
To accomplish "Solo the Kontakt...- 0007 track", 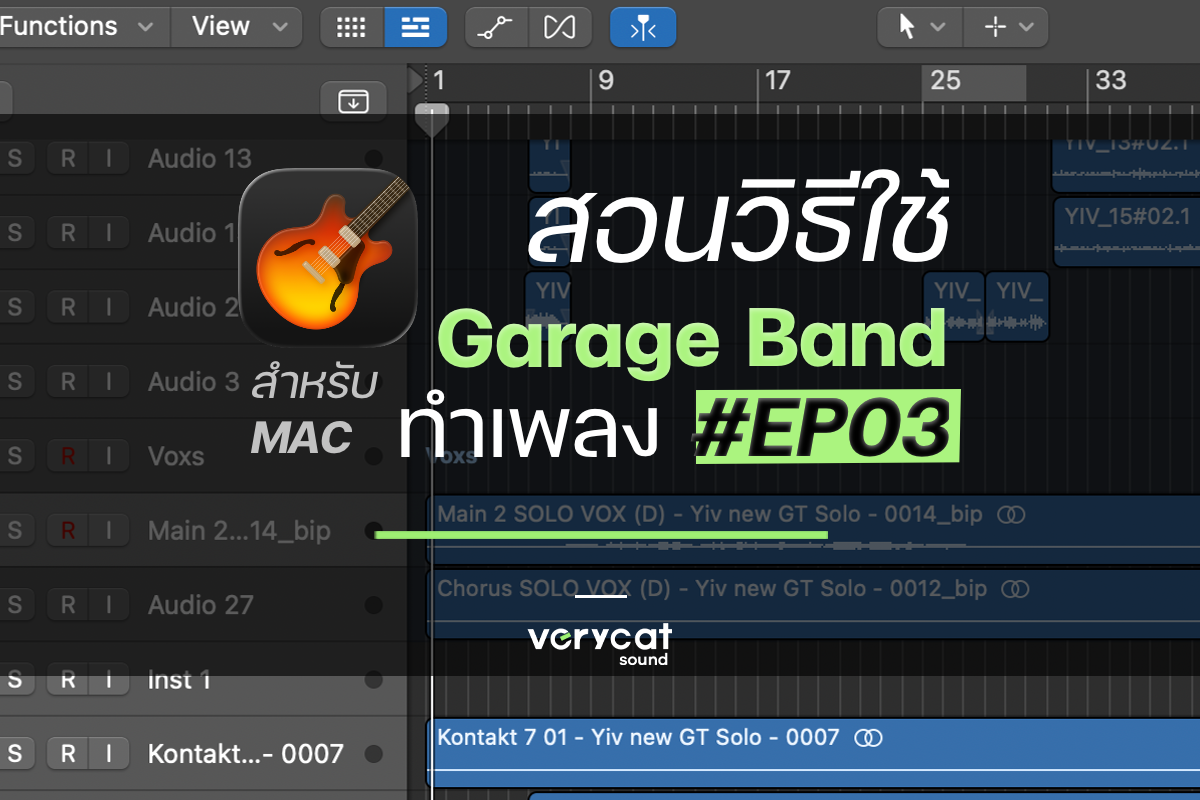I will tap(15, 754).
